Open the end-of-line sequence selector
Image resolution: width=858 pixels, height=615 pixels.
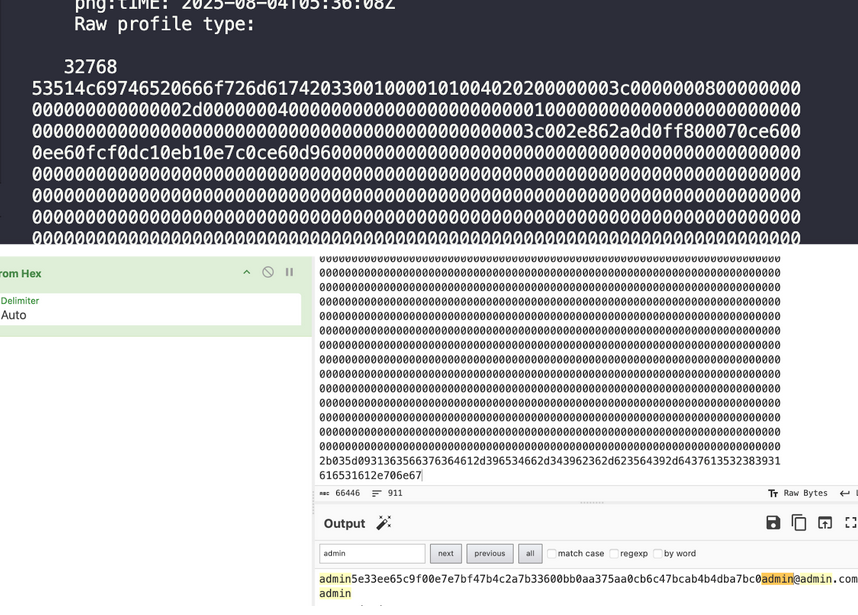846,493
